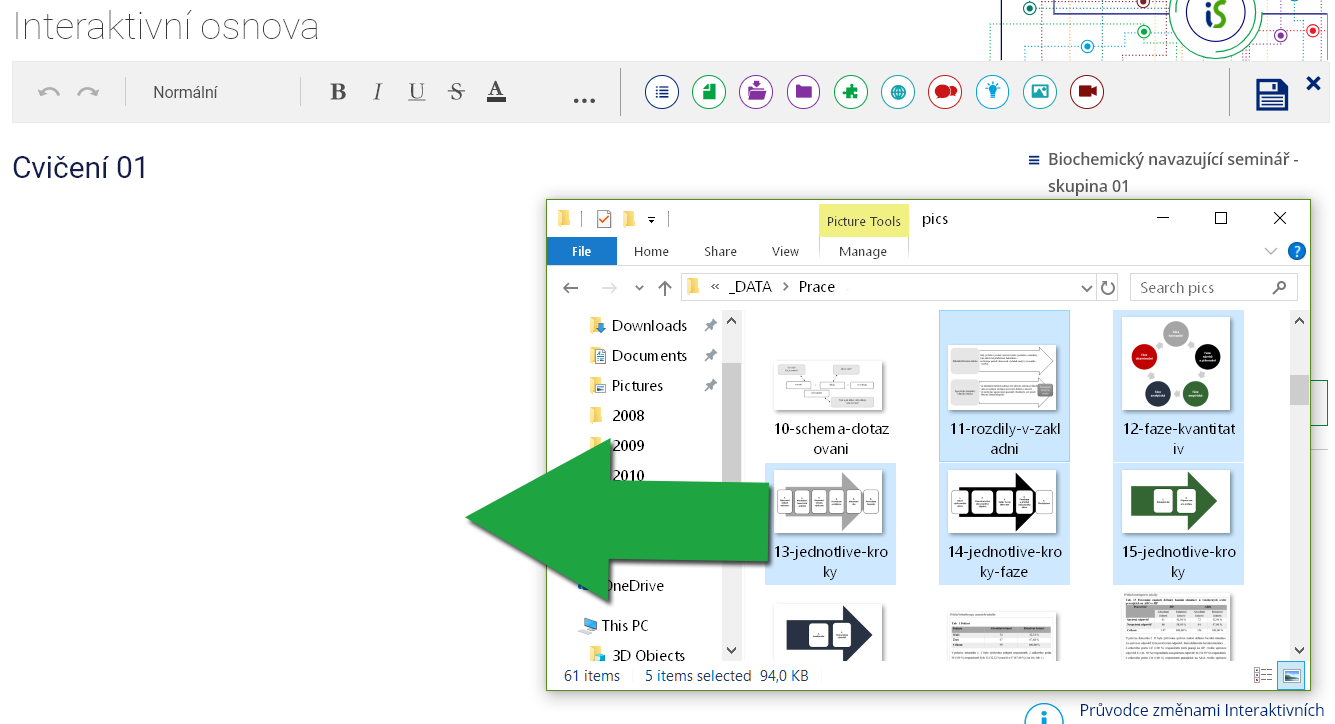This screenshot has width=1335, height=724.
Task: Switch to large icons view in Explorer
Action: [1292, 676]
